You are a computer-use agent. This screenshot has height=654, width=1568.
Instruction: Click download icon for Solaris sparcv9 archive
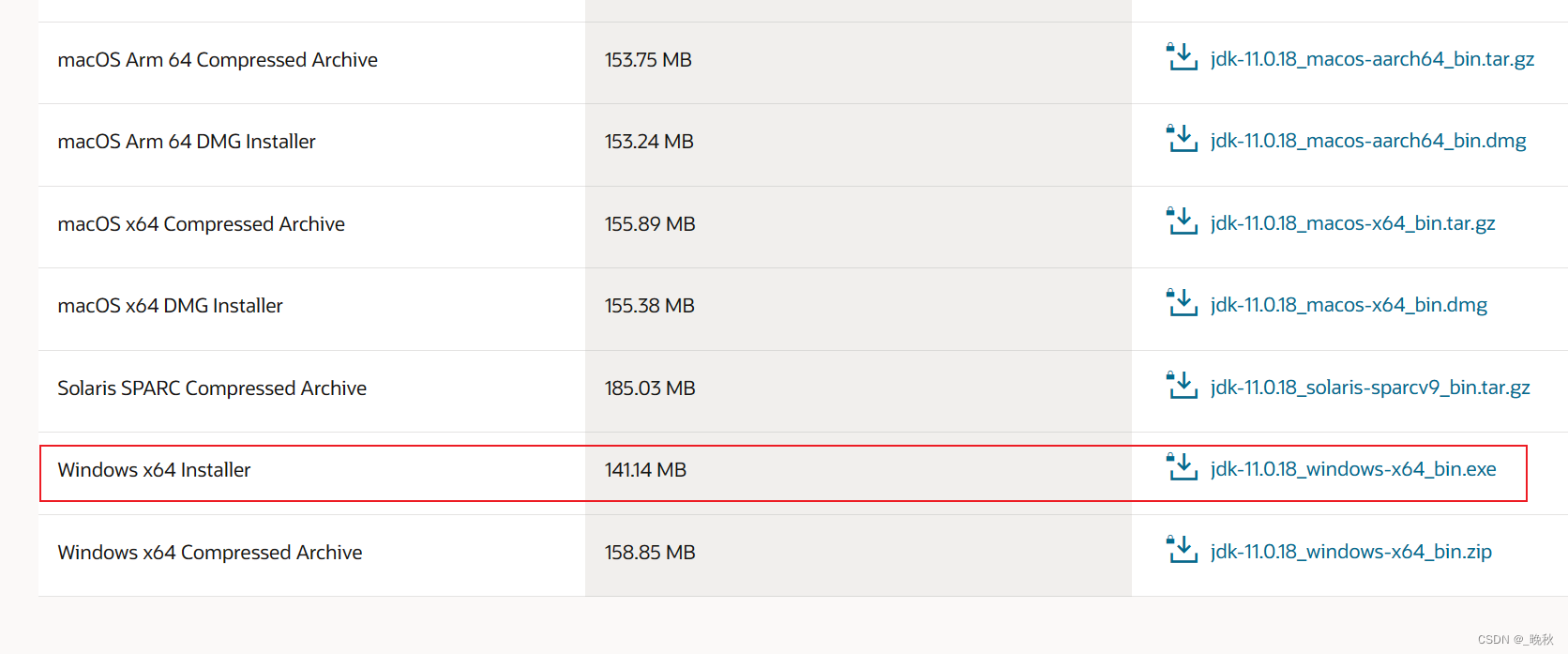[1182, 385]
